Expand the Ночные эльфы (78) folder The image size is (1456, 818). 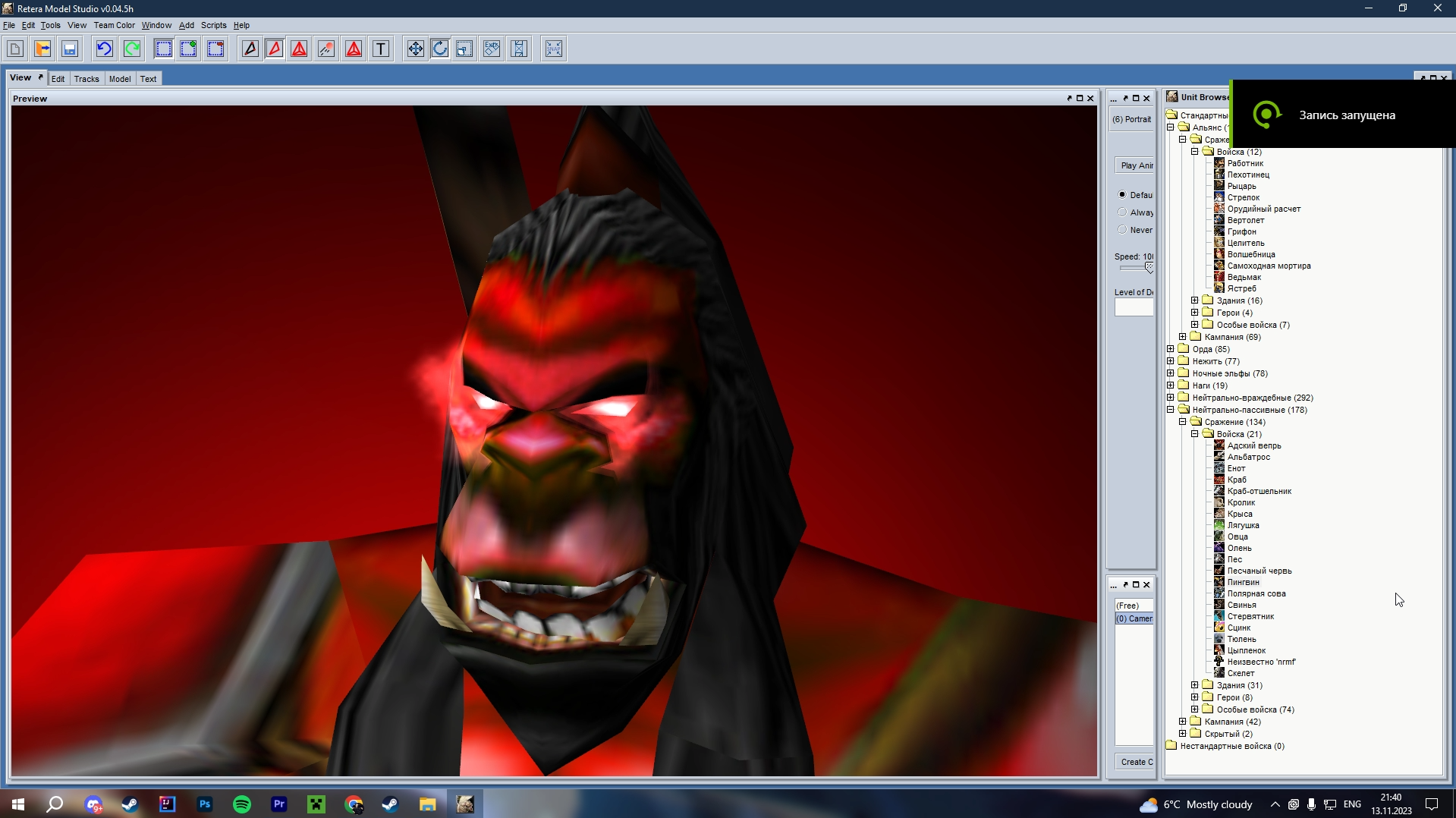tap(1171, 373)
